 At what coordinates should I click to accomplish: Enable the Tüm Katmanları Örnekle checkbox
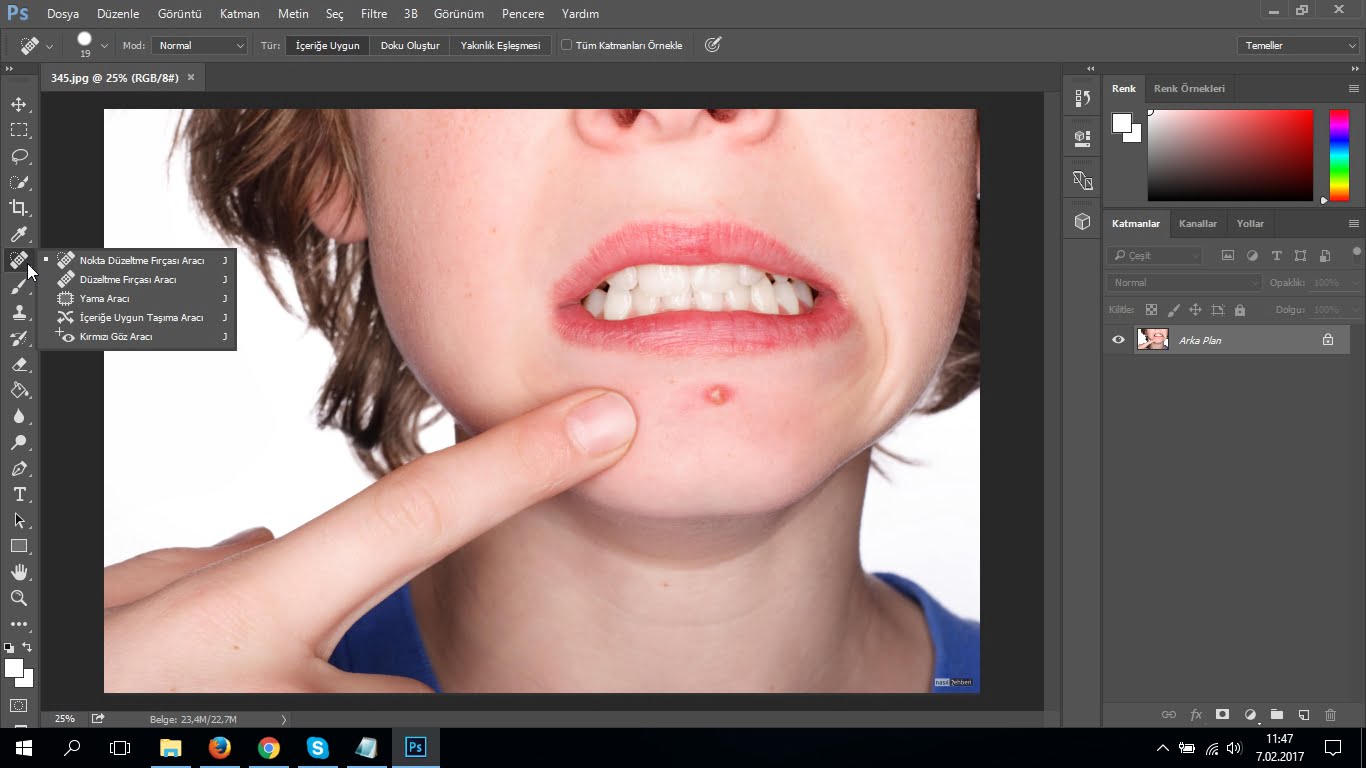566,44
